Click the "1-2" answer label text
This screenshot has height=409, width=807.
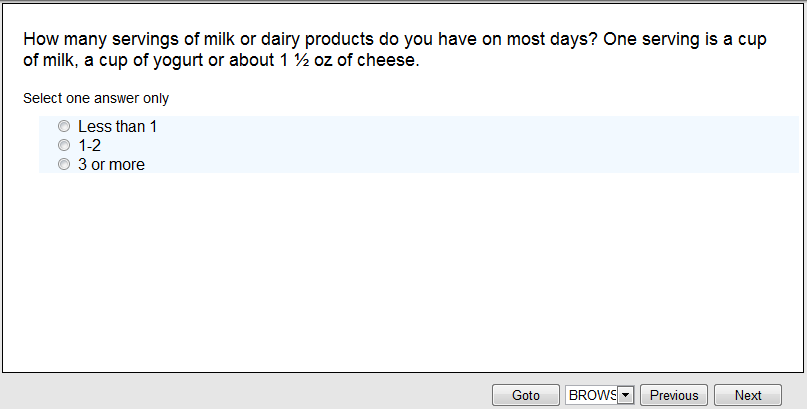[89, 146]
